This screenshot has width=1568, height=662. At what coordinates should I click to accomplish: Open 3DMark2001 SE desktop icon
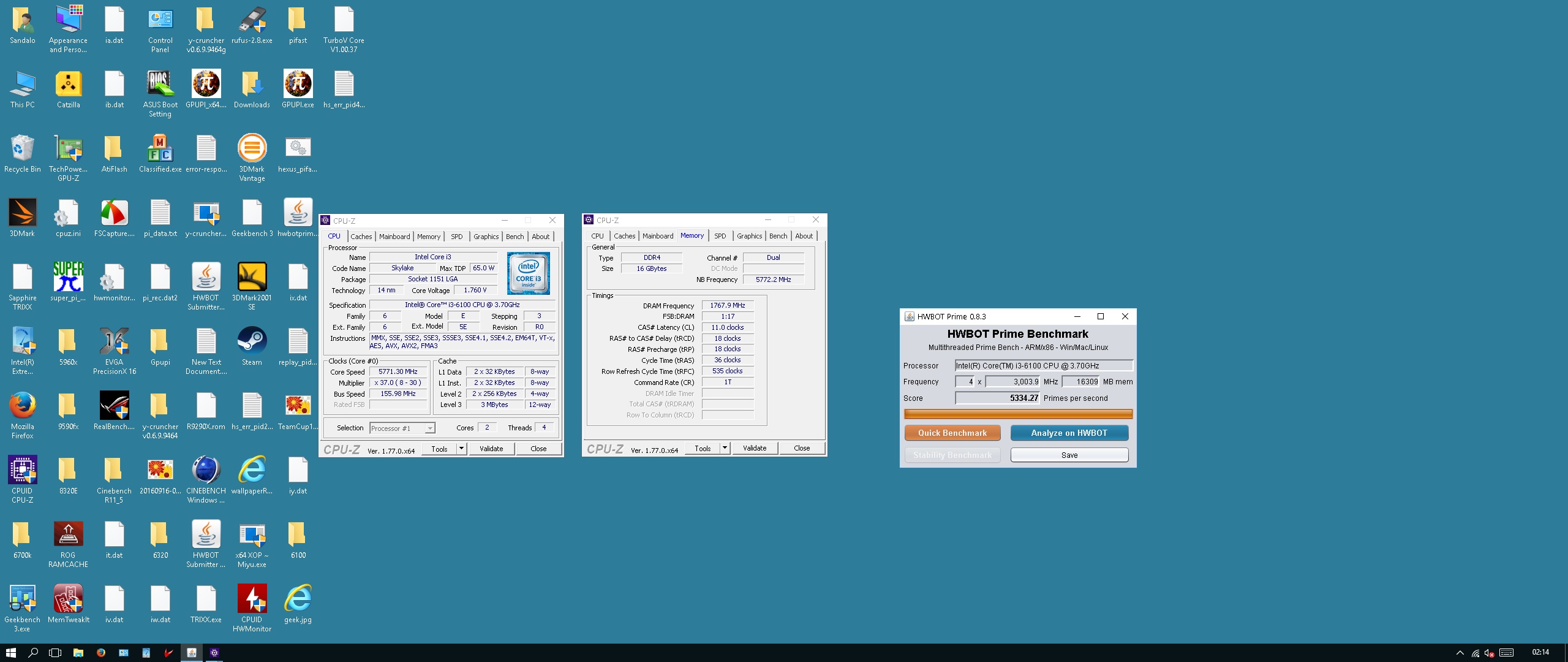pos(252,287)
